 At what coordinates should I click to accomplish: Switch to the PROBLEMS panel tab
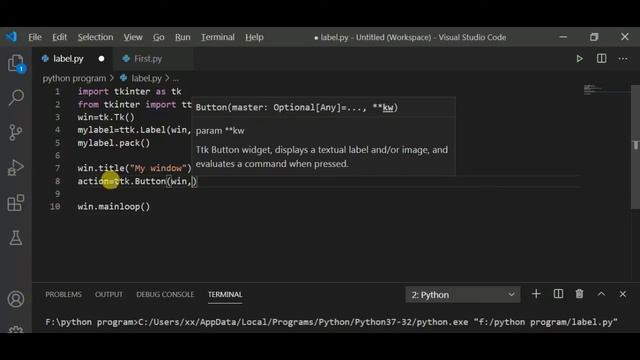pos(63,294)
